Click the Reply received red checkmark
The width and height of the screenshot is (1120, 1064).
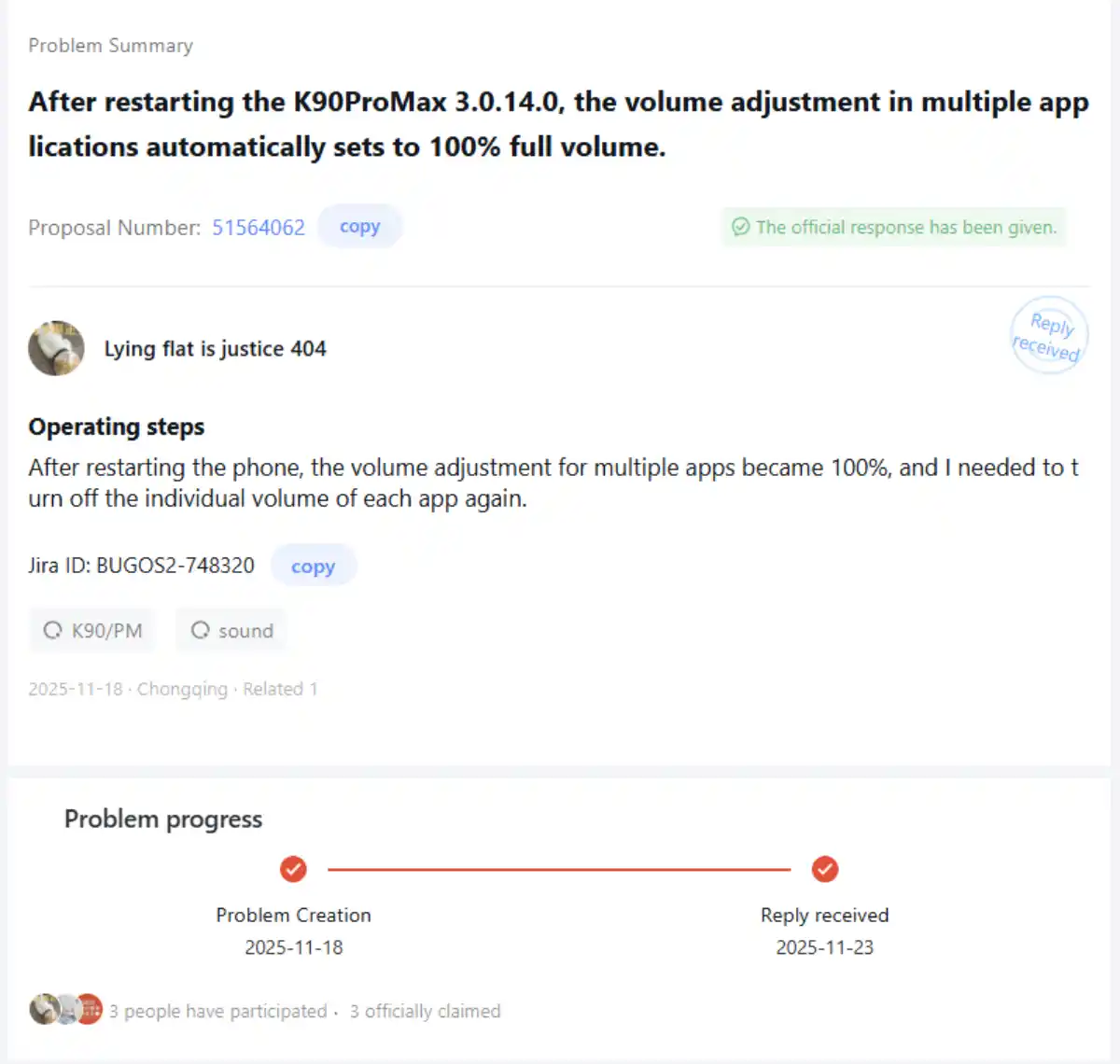[x=824, y=869]
